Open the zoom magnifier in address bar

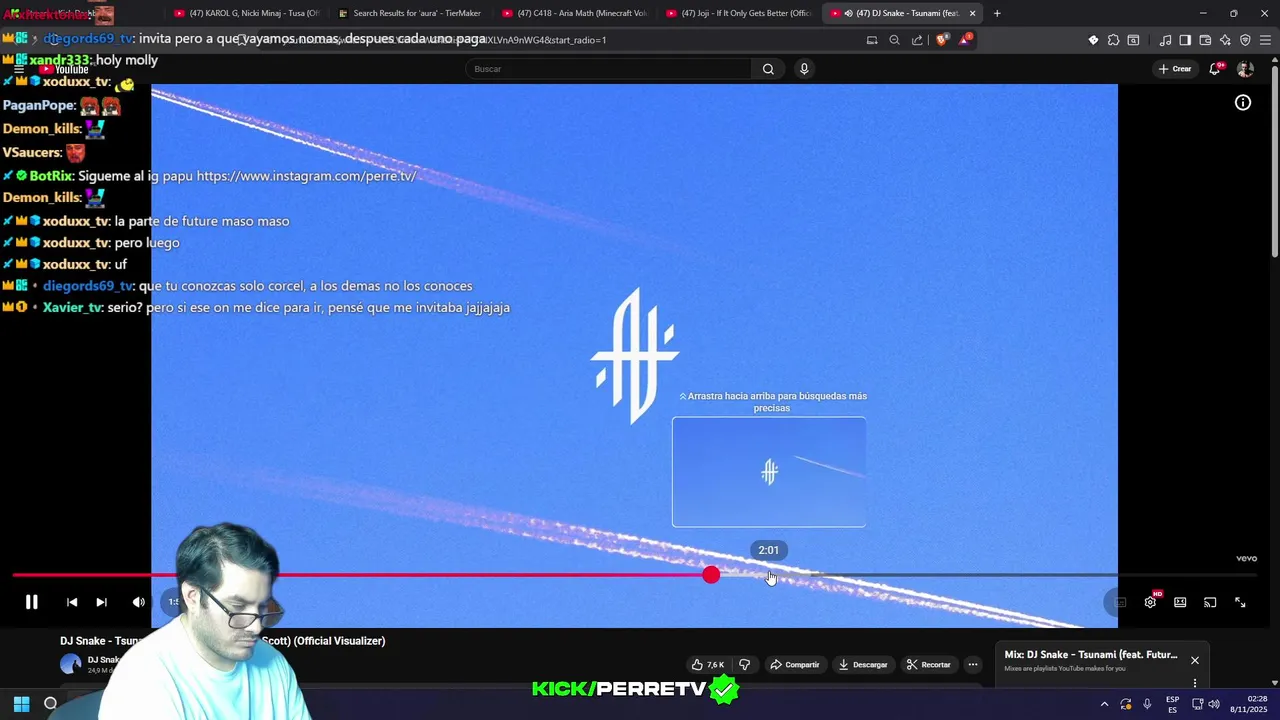tap(894, 40)
